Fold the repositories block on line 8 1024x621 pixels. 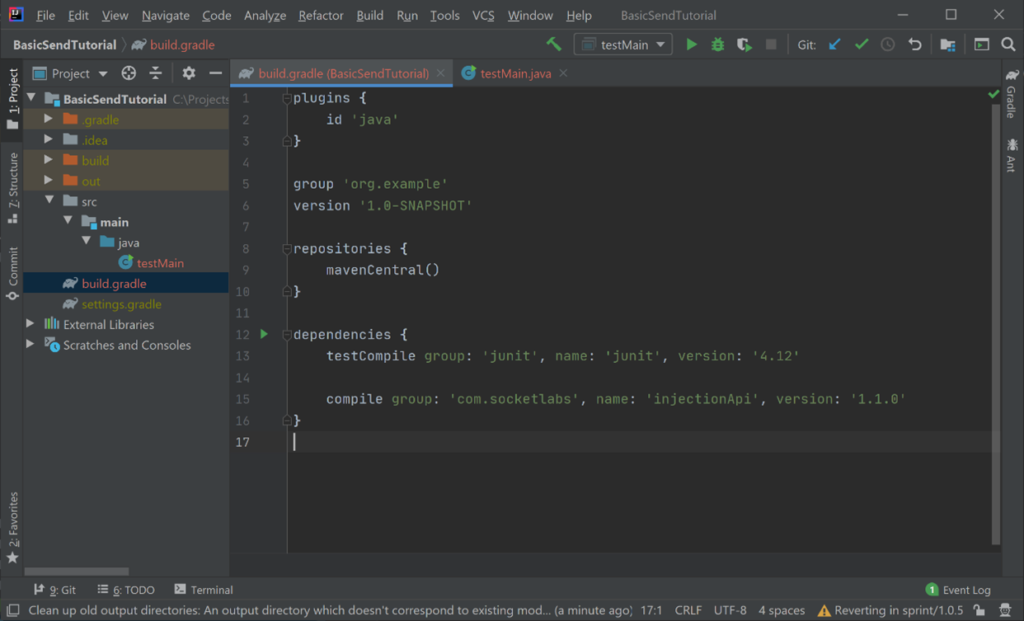coord(287,248)
